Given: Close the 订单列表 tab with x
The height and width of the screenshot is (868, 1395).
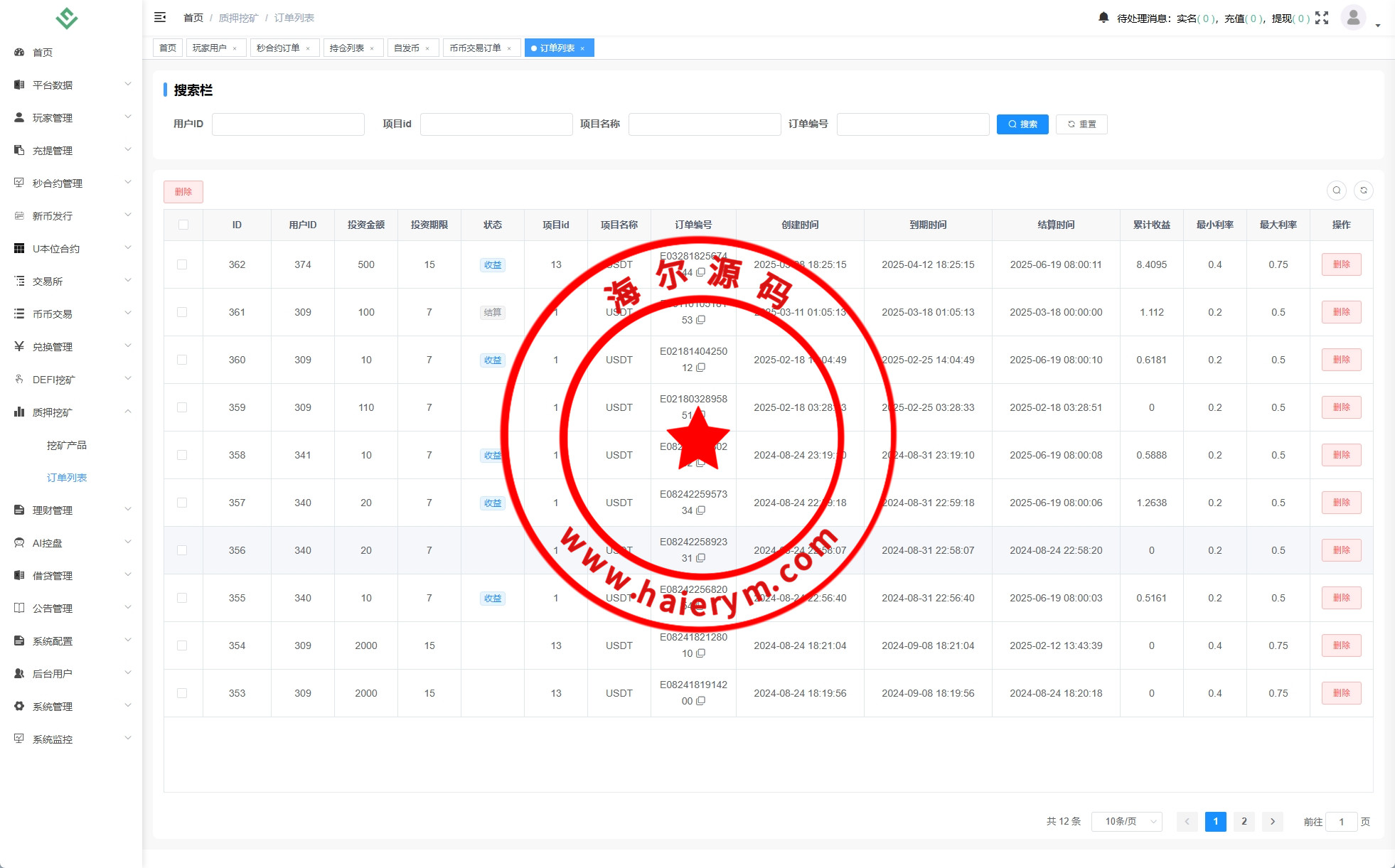Looking at the screenshot, I should point(582,48).
